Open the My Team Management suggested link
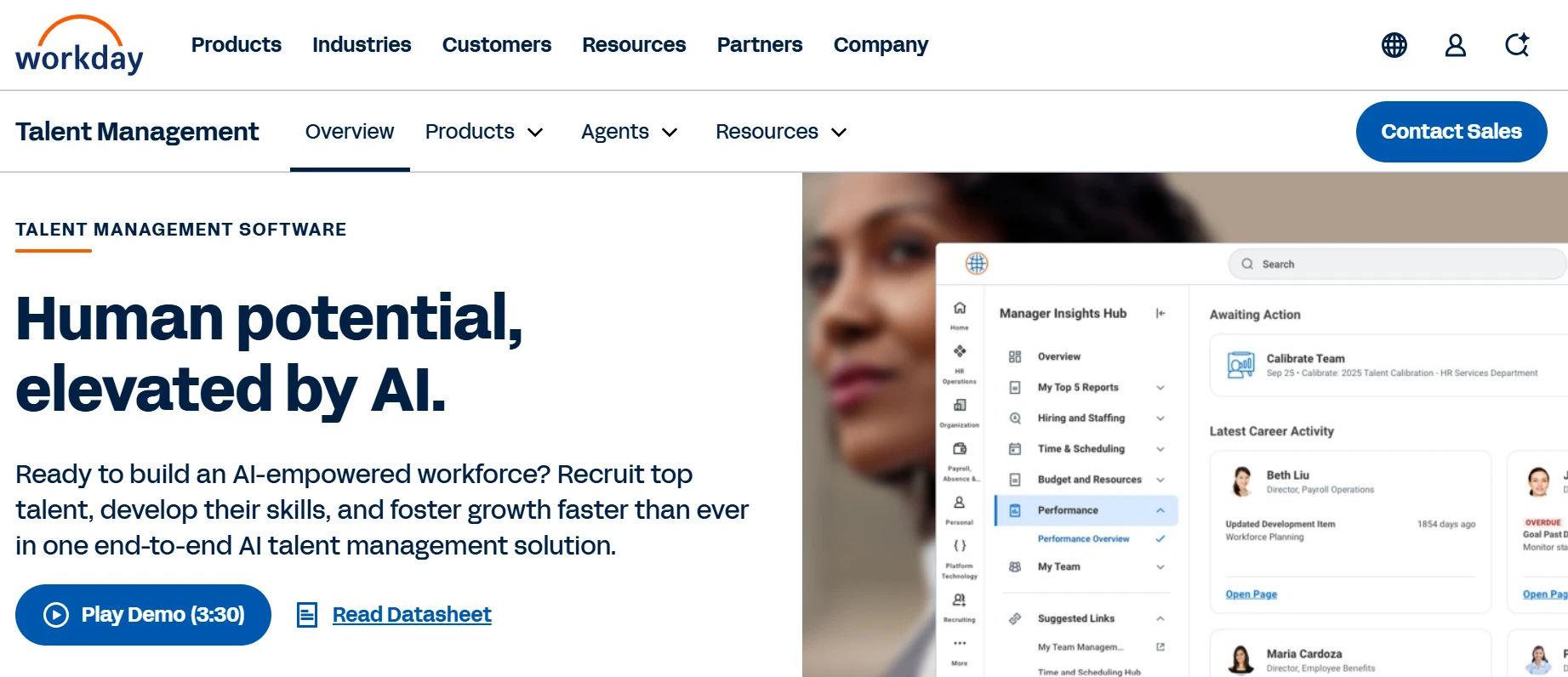This screenshot has height=677, width=1568. tap(1080, 647)
